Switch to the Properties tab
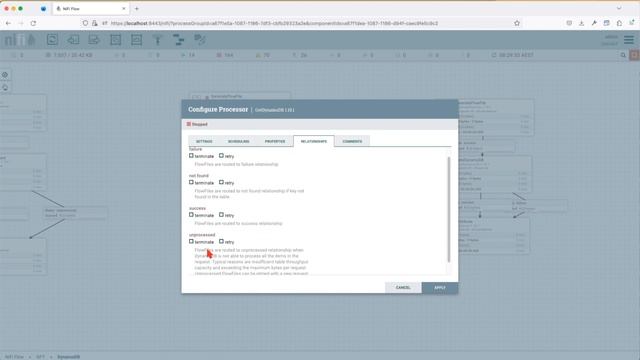This screenshot has width=640, height=360. (275, 141)
